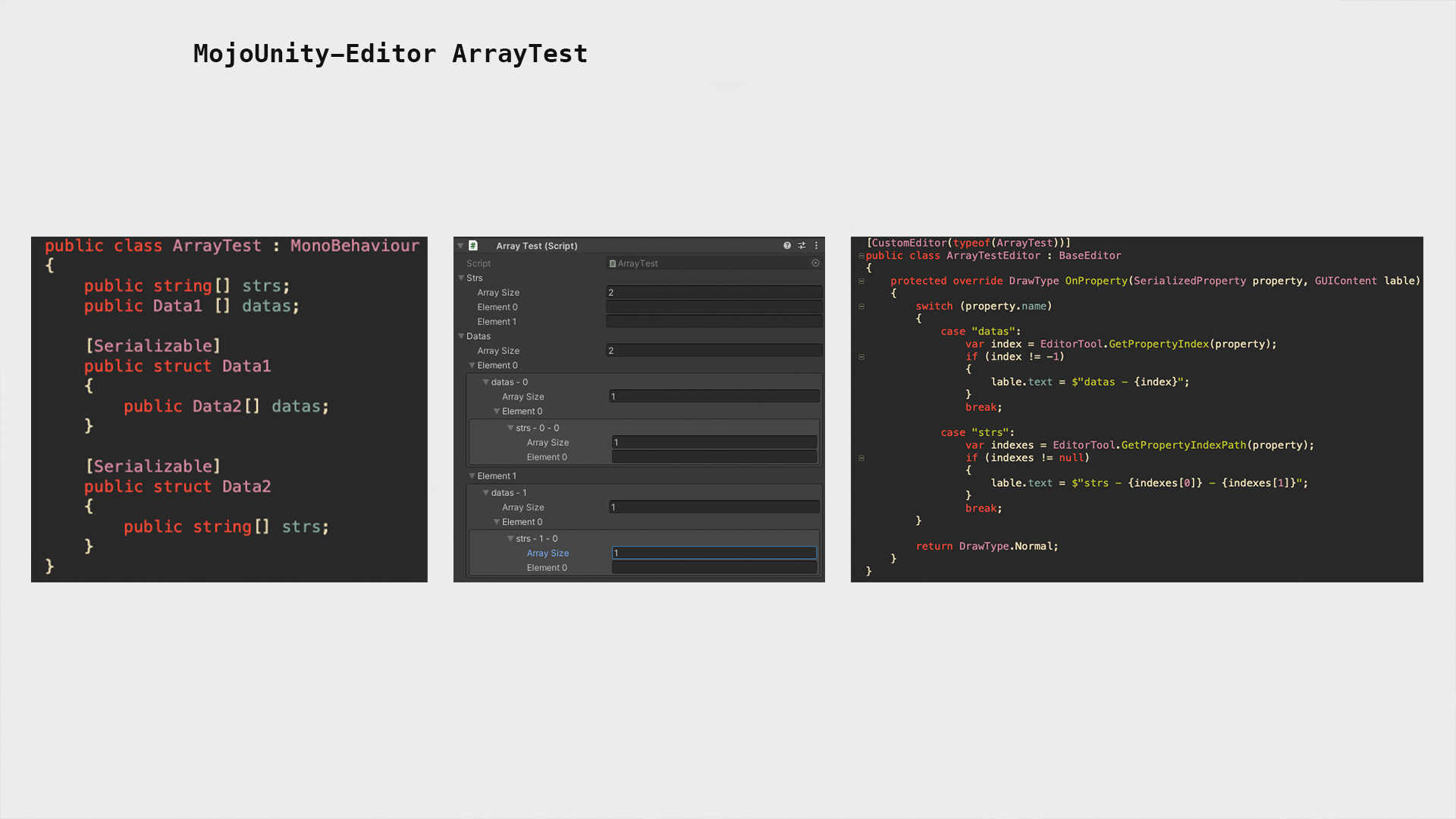Fold the switch (property.name) code block
This screenshot has height=819, width=1456.
point(861,306)
